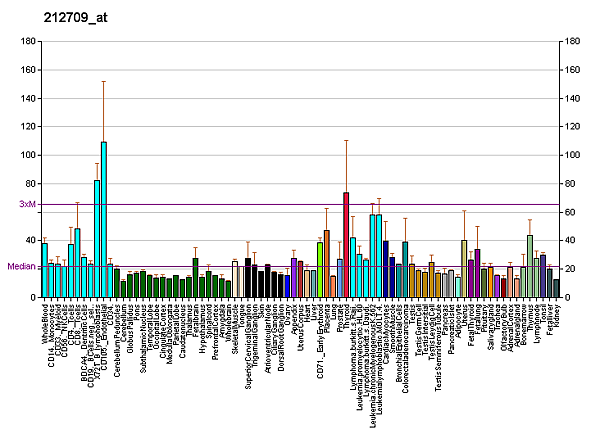
Task: Click the light green CD71 Early Erythroid bar
Action: click(x=320, y=270)
